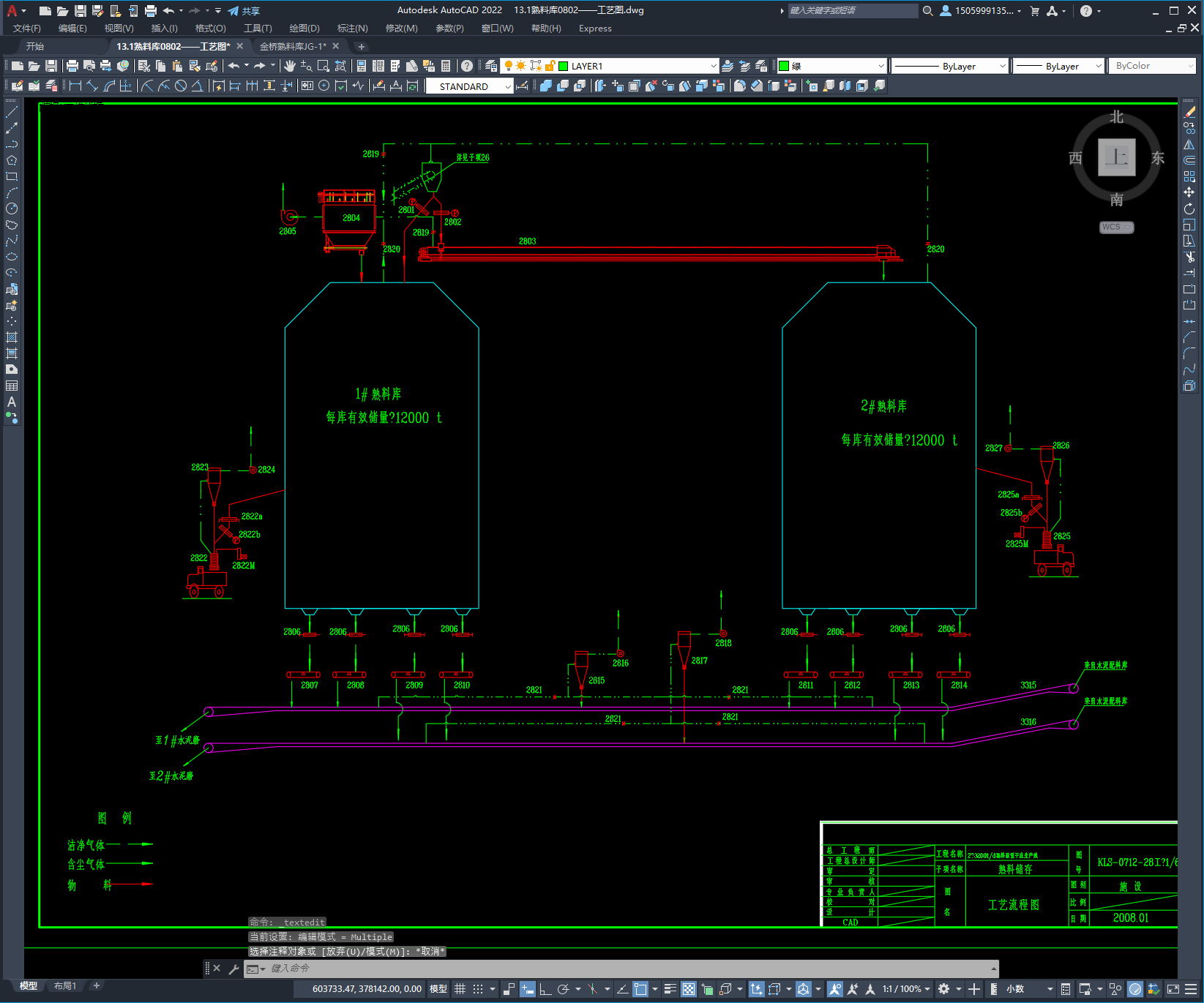
Task: Toggle transparency display in status bar
Action: [x=689, y=989]
